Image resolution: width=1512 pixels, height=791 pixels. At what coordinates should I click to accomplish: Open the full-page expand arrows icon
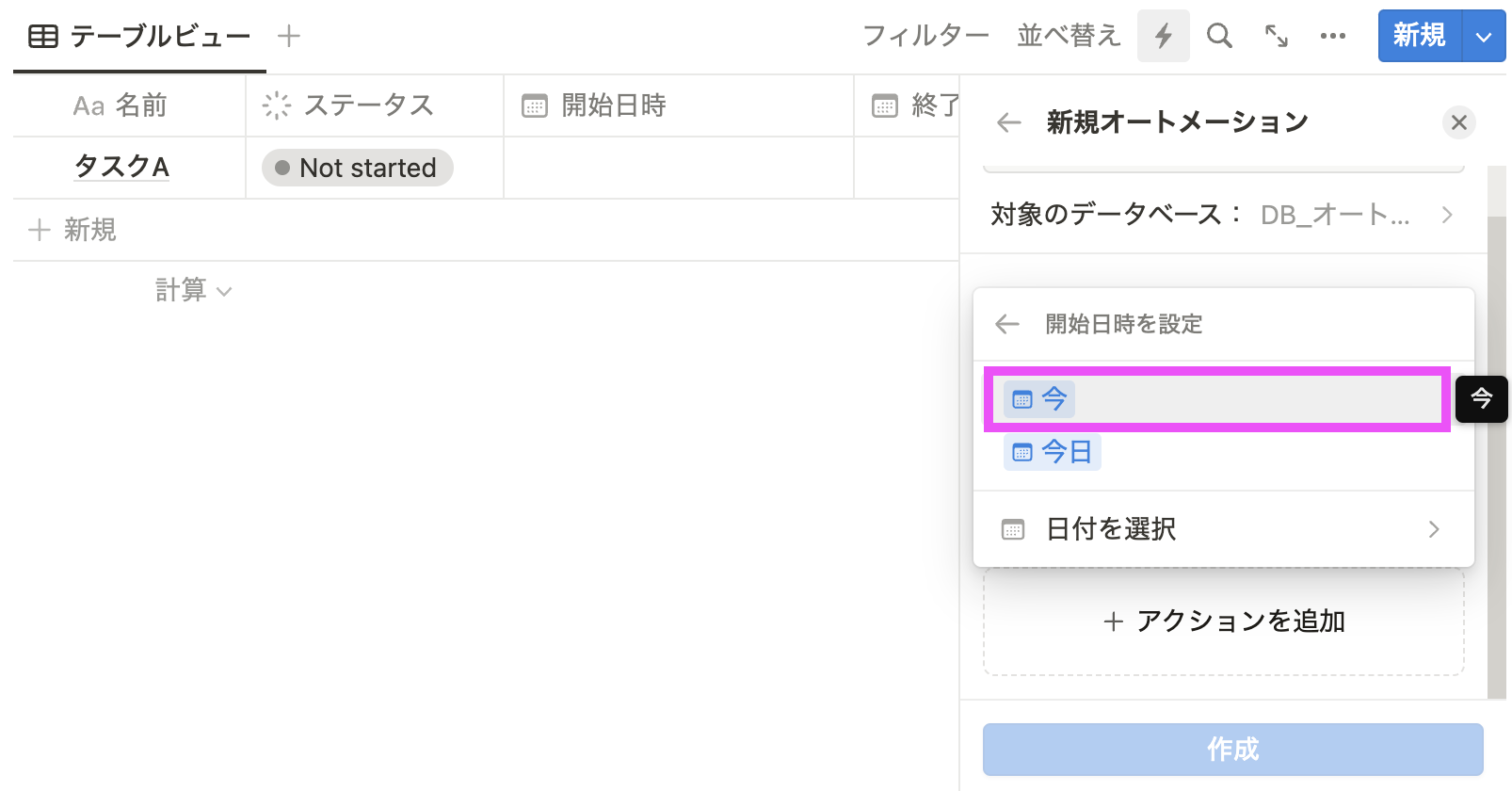(1276, 36)
